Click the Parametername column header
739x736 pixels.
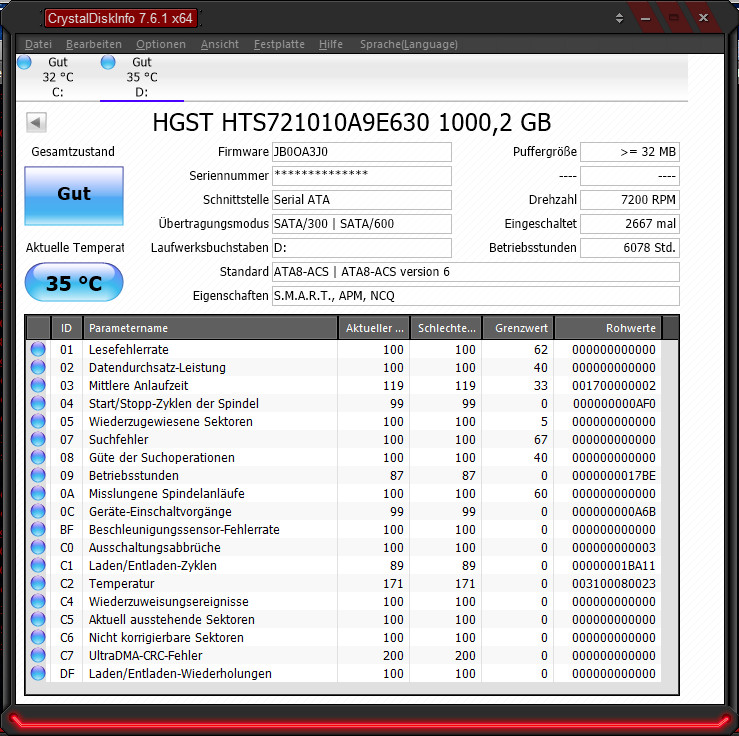[x=210, y=328]
